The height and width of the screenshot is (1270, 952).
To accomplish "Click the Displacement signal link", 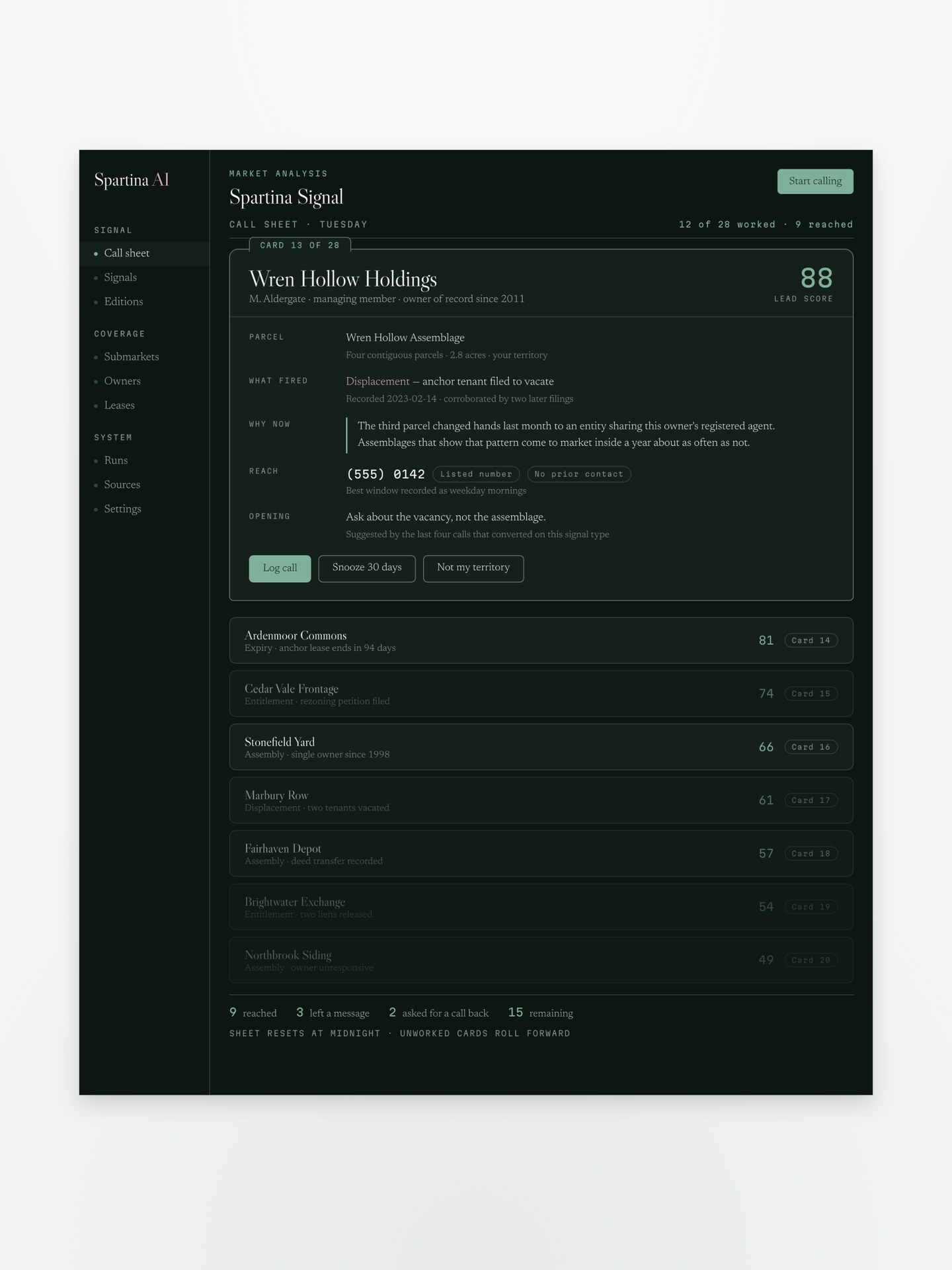I will [x=377, y=382].
